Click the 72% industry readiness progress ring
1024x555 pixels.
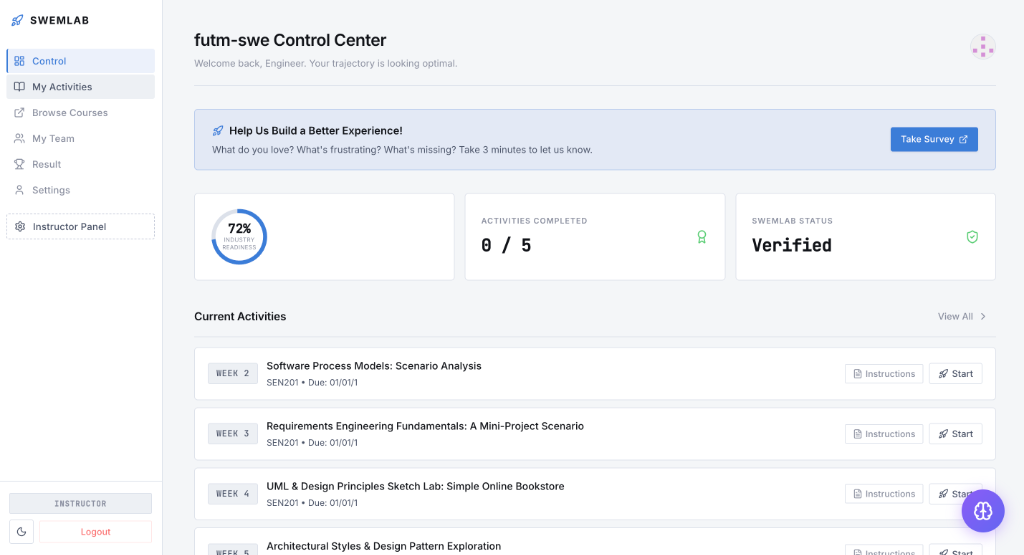pos(239,236)
